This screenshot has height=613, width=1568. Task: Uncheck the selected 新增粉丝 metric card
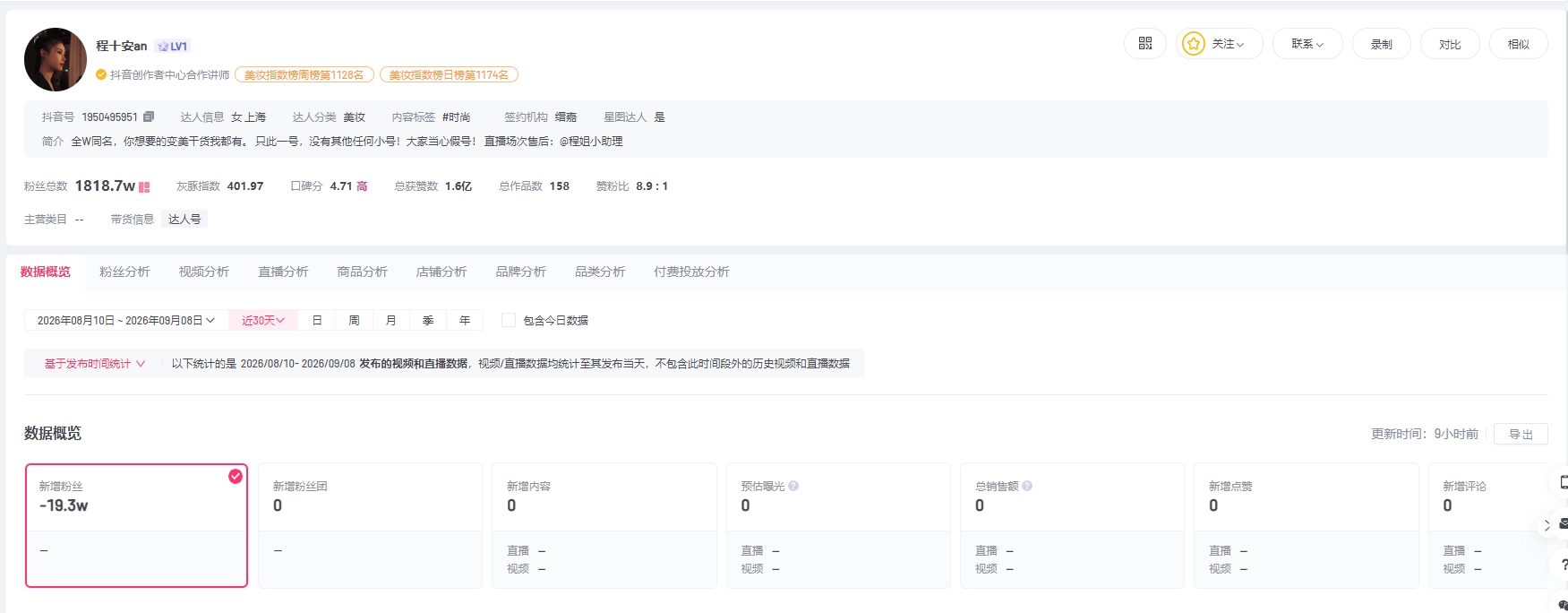tap(136, 525)
